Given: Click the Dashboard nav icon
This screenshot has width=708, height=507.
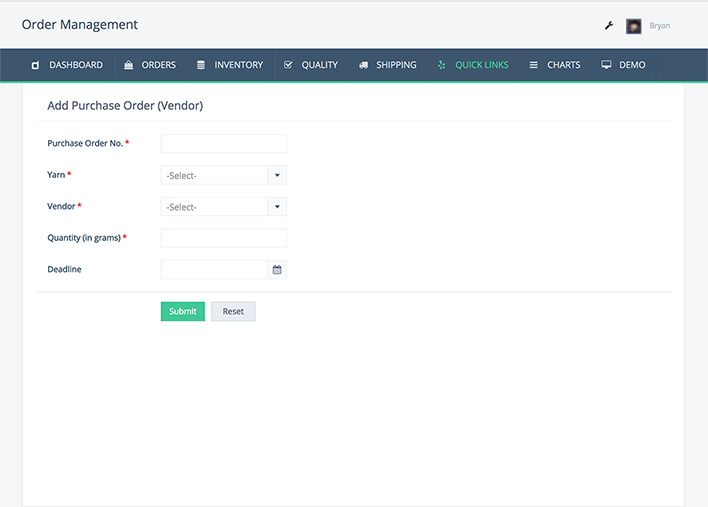Looking at the screenshot, I should tap(35, 65).
